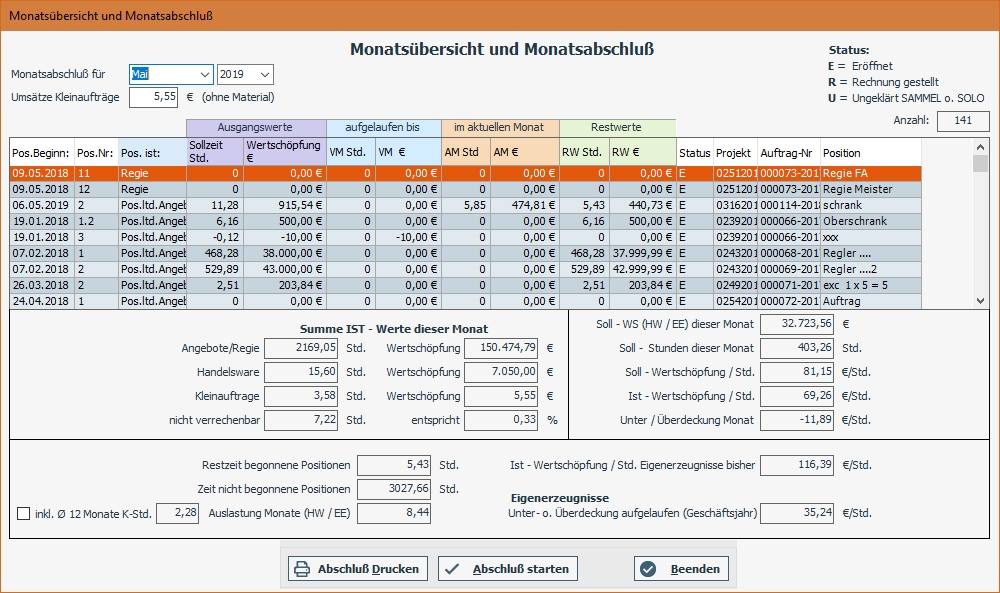This screenshot has height=593, width=1000.
Task: Click the table scrollbar down arrow
Action: (980, 299)
